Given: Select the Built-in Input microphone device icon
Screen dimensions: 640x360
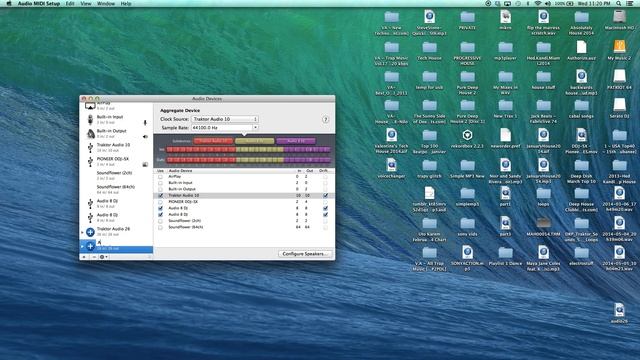Looking at the screenshot, I should click(x=90, y=120).
